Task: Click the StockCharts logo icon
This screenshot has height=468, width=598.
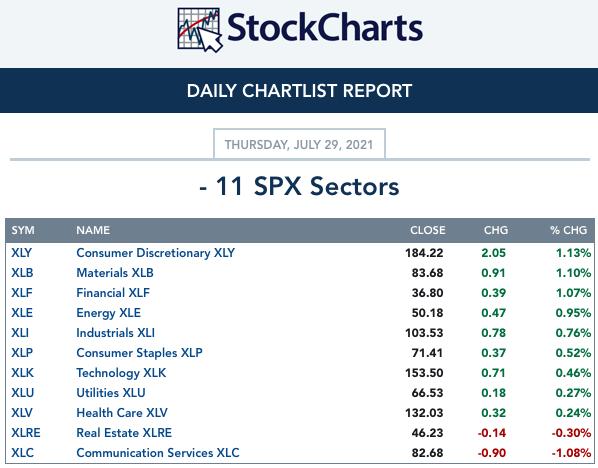Action: 200,30
